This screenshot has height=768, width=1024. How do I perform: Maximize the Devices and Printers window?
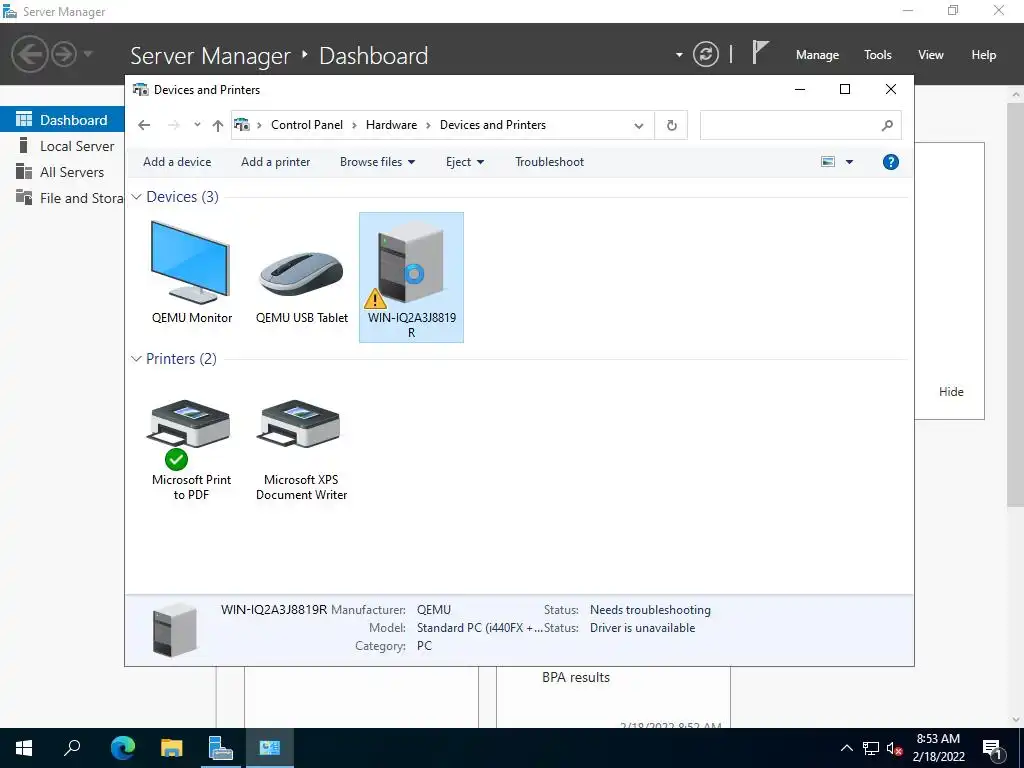point(844,89)
